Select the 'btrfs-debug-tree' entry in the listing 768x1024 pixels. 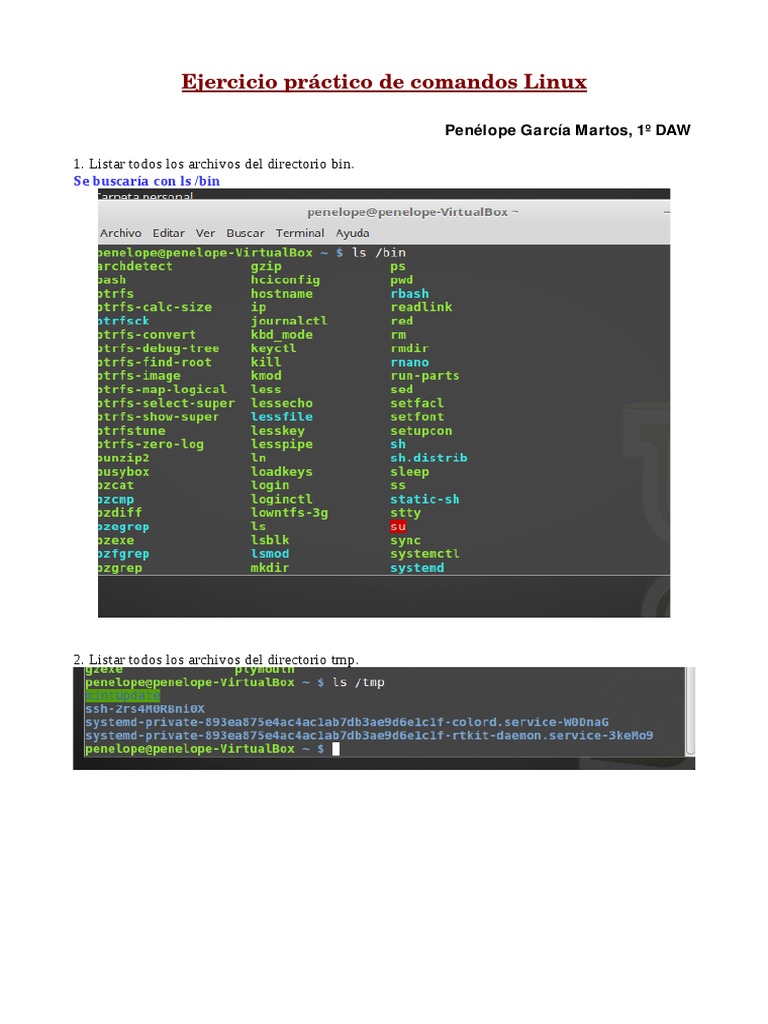(x=159, y=349)
